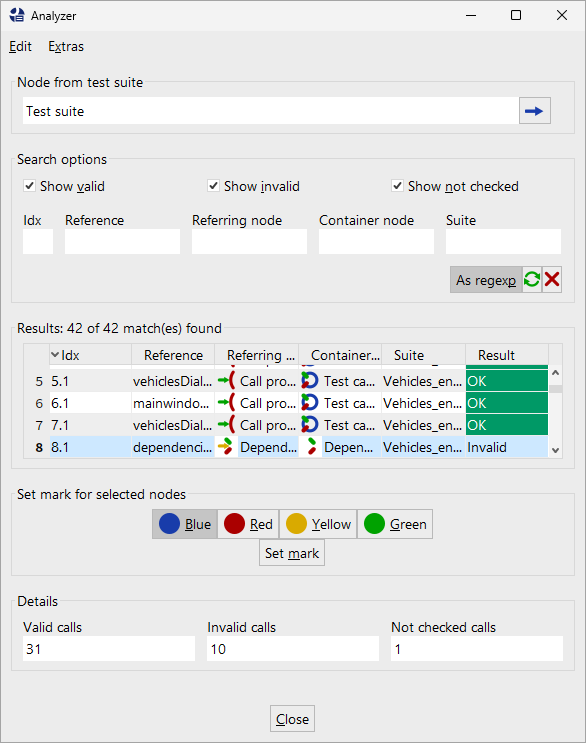Screen dimensions: 586x743
Task: Click Vehicles_en suite cell in row 8.1
Action: [424, 447]
